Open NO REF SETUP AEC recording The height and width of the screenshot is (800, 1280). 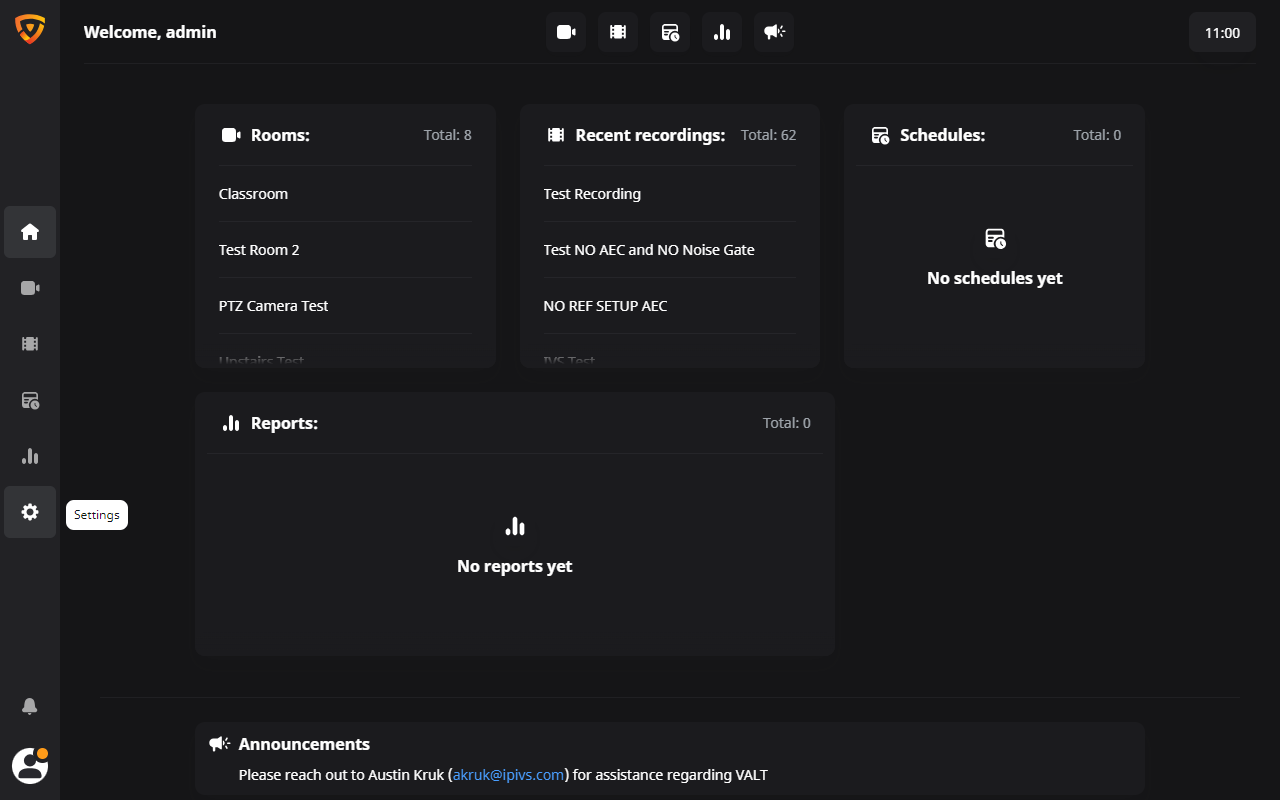click(x=605, y=306)
